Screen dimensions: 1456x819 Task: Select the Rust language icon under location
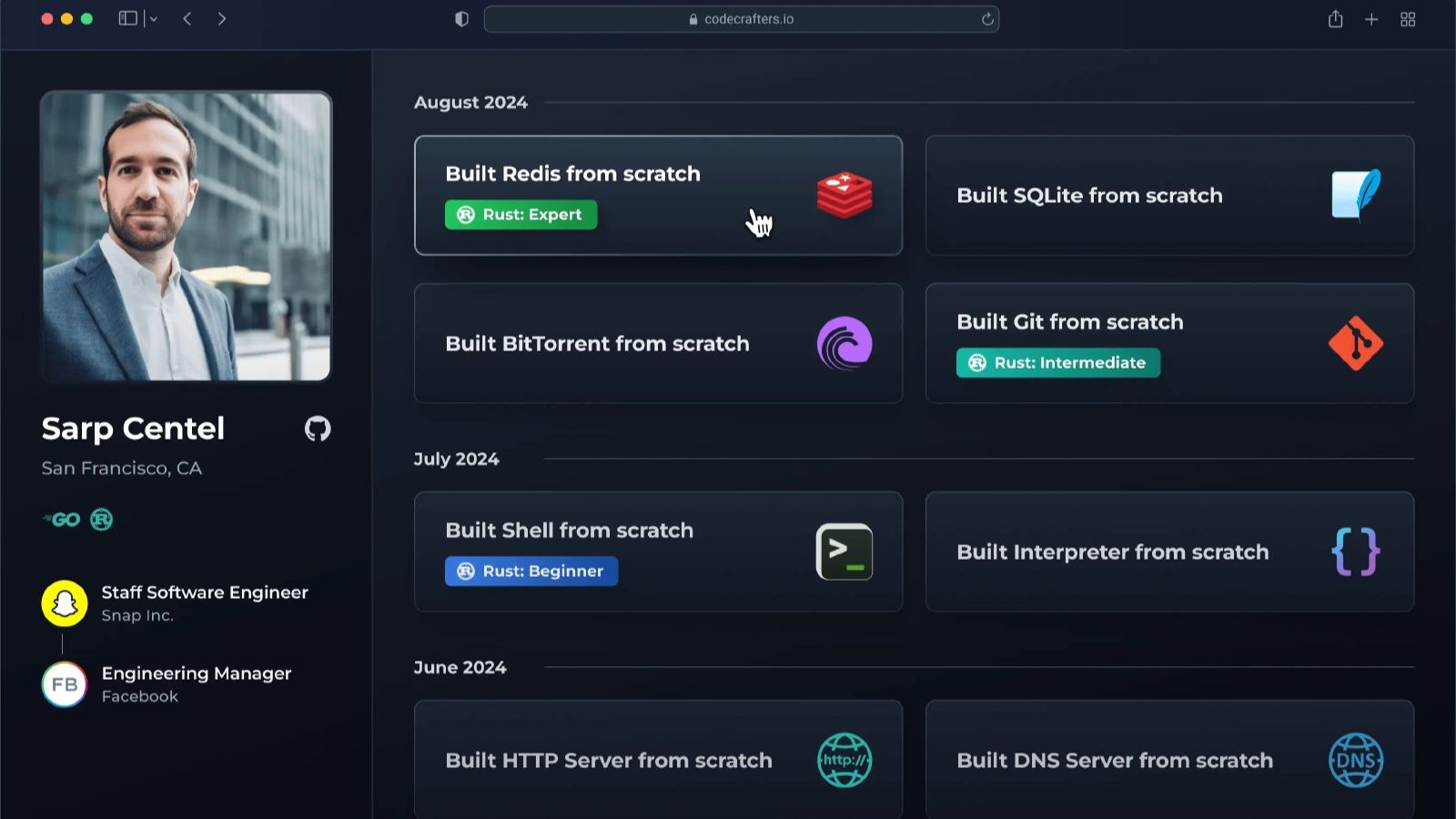(102, 520)
